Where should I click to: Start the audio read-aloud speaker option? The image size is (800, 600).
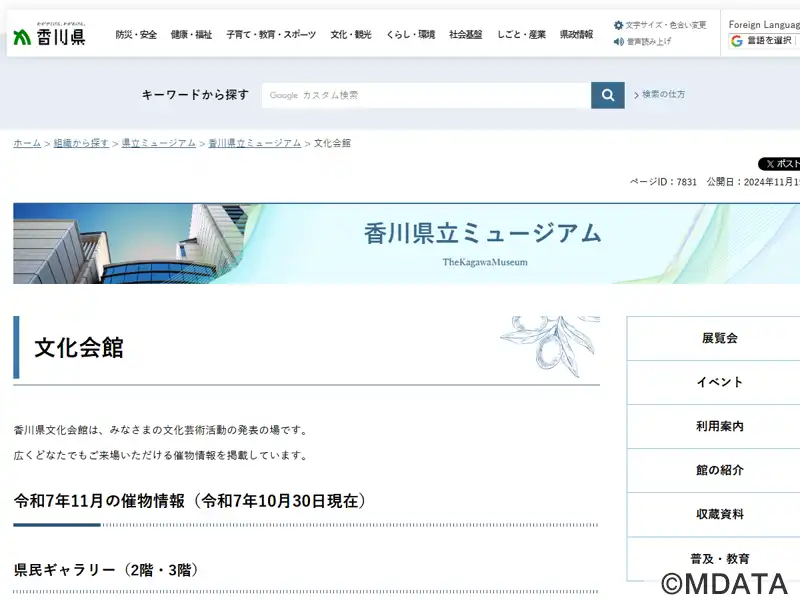pyautogui.click(x=643, y=42)
